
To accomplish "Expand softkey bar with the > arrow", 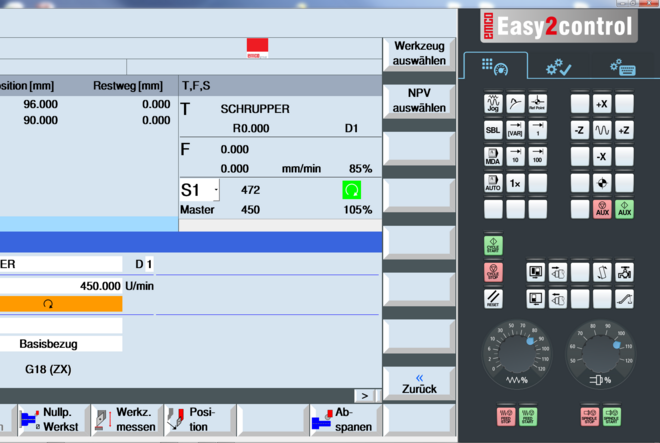I will tap(366, 396).
